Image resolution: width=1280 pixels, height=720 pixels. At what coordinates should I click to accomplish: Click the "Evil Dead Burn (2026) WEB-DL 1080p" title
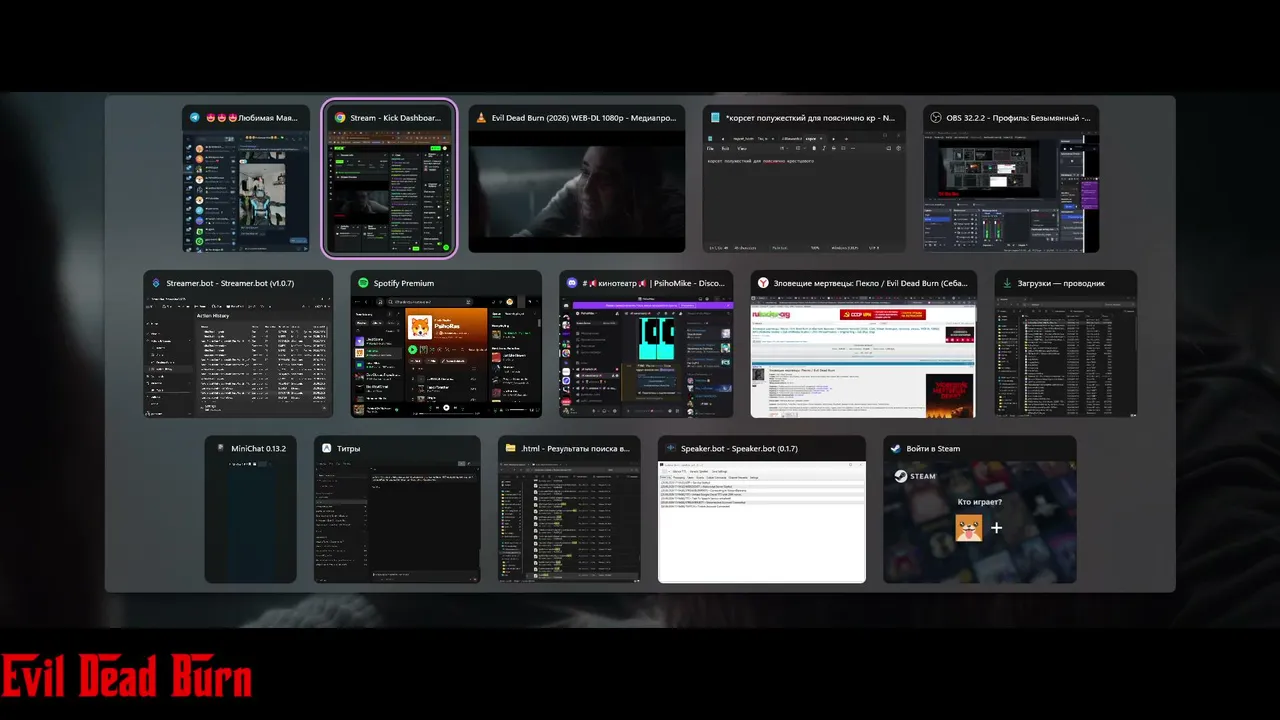coord(582,118)
